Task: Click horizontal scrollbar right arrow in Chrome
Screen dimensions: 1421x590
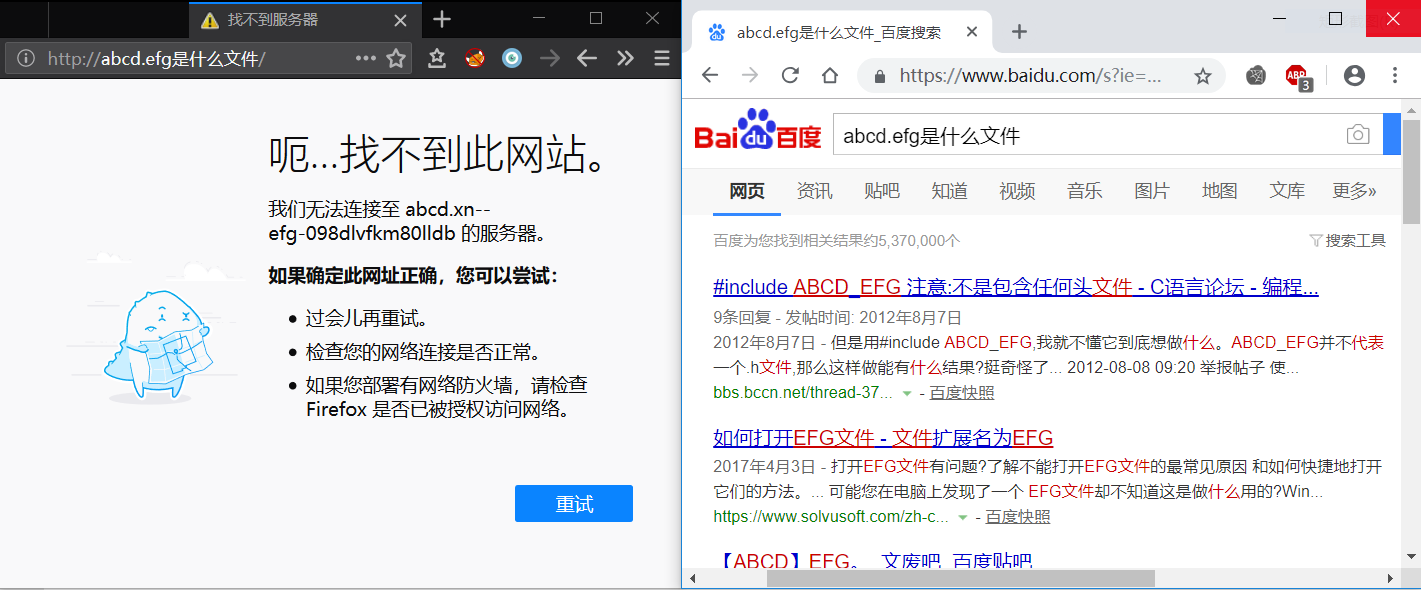Action: coord(1392,579)
